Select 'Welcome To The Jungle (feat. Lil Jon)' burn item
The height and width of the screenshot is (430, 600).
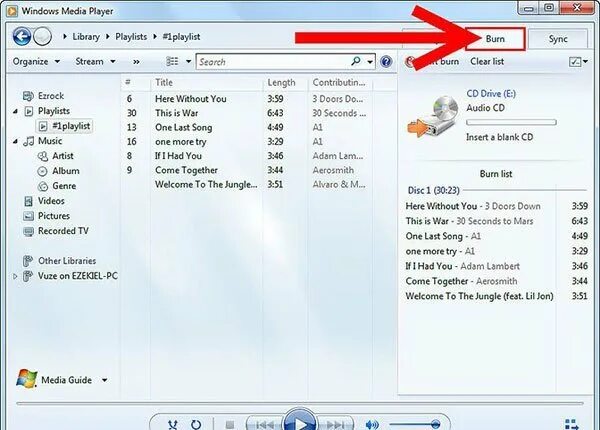496,296
